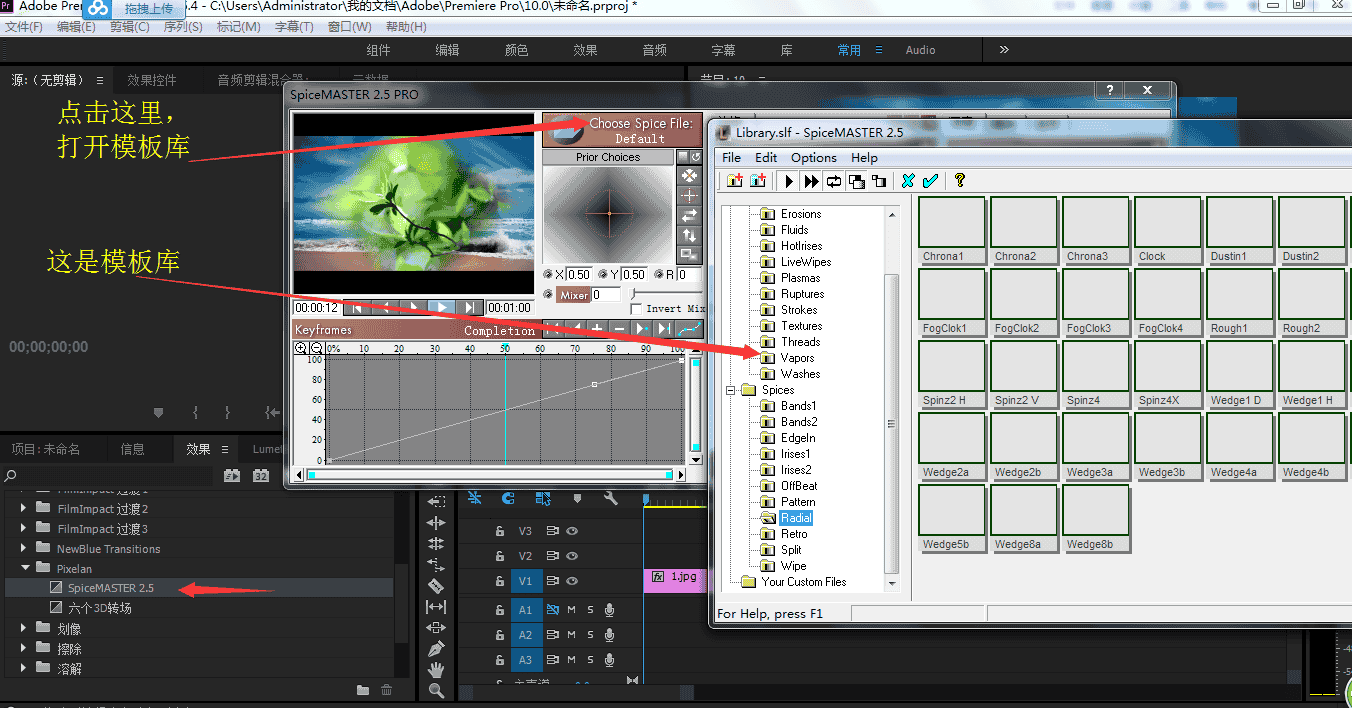This screenshot has height=708, width=1352.
Task: Select the Razor tool in Premiere toolbar
Action: (436, 585)
